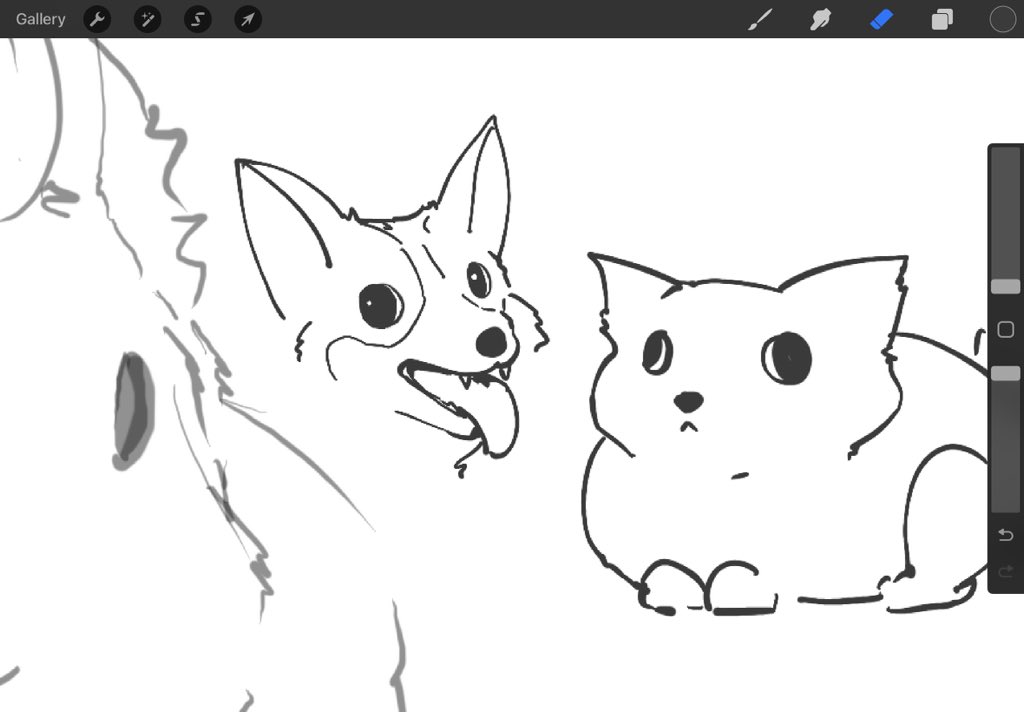The width and height of the screenshot is (1024, 712).
Task: Select the Eraser tool
Action: 882,20
